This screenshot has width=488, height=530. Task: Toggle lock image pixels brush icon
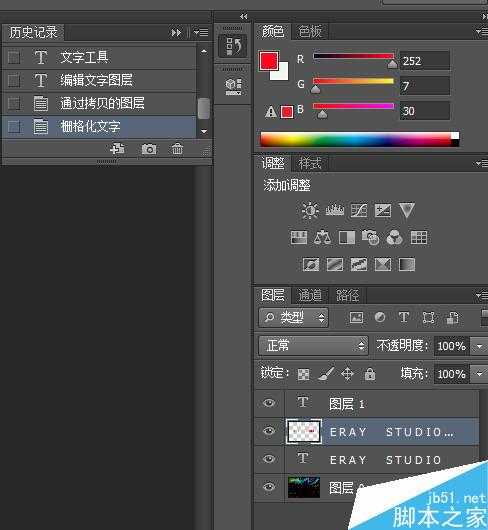[x=326, y=374]
